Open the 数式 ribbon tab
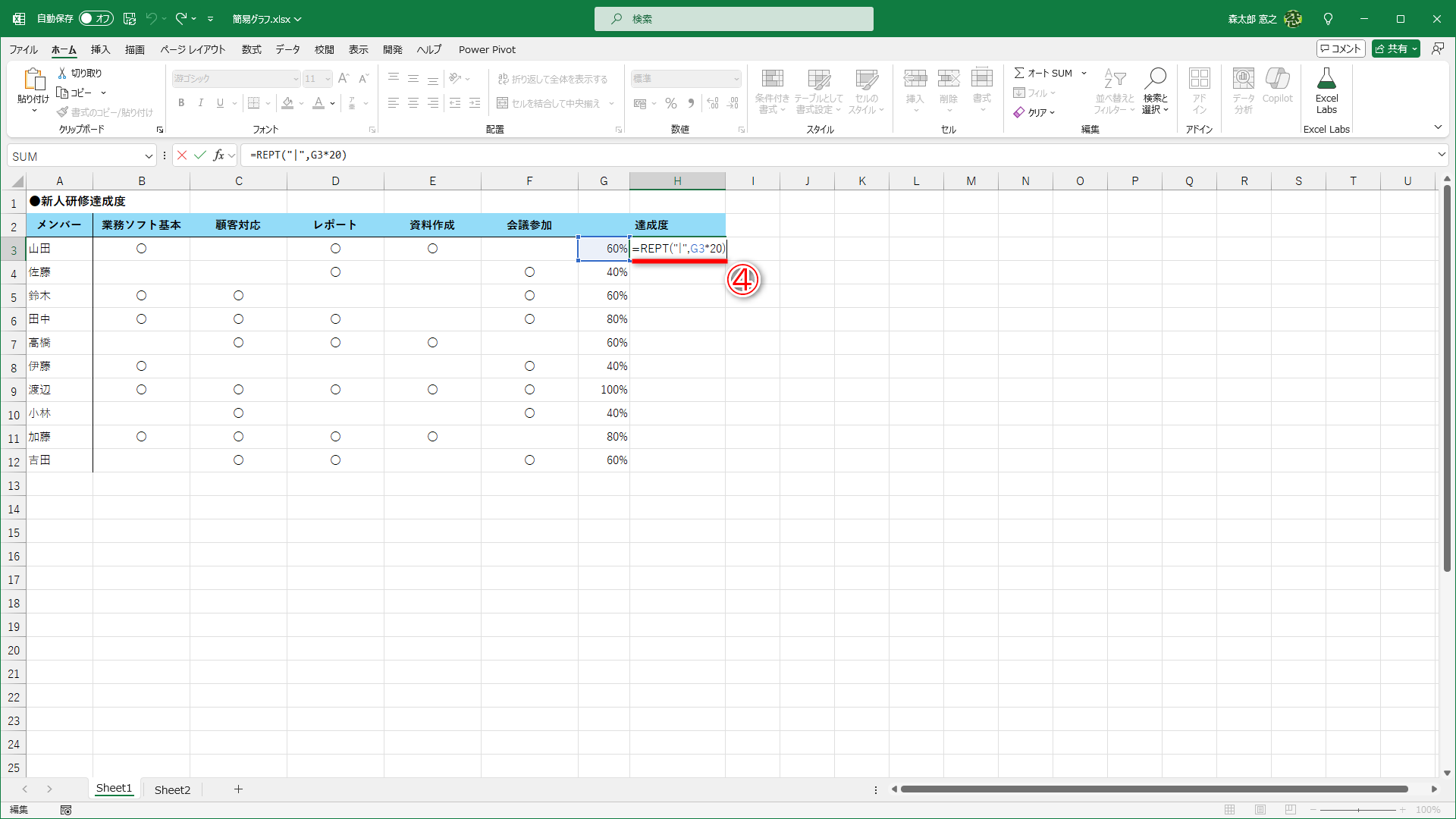Viewport: 1456px width, 819px height. point(251,49)
